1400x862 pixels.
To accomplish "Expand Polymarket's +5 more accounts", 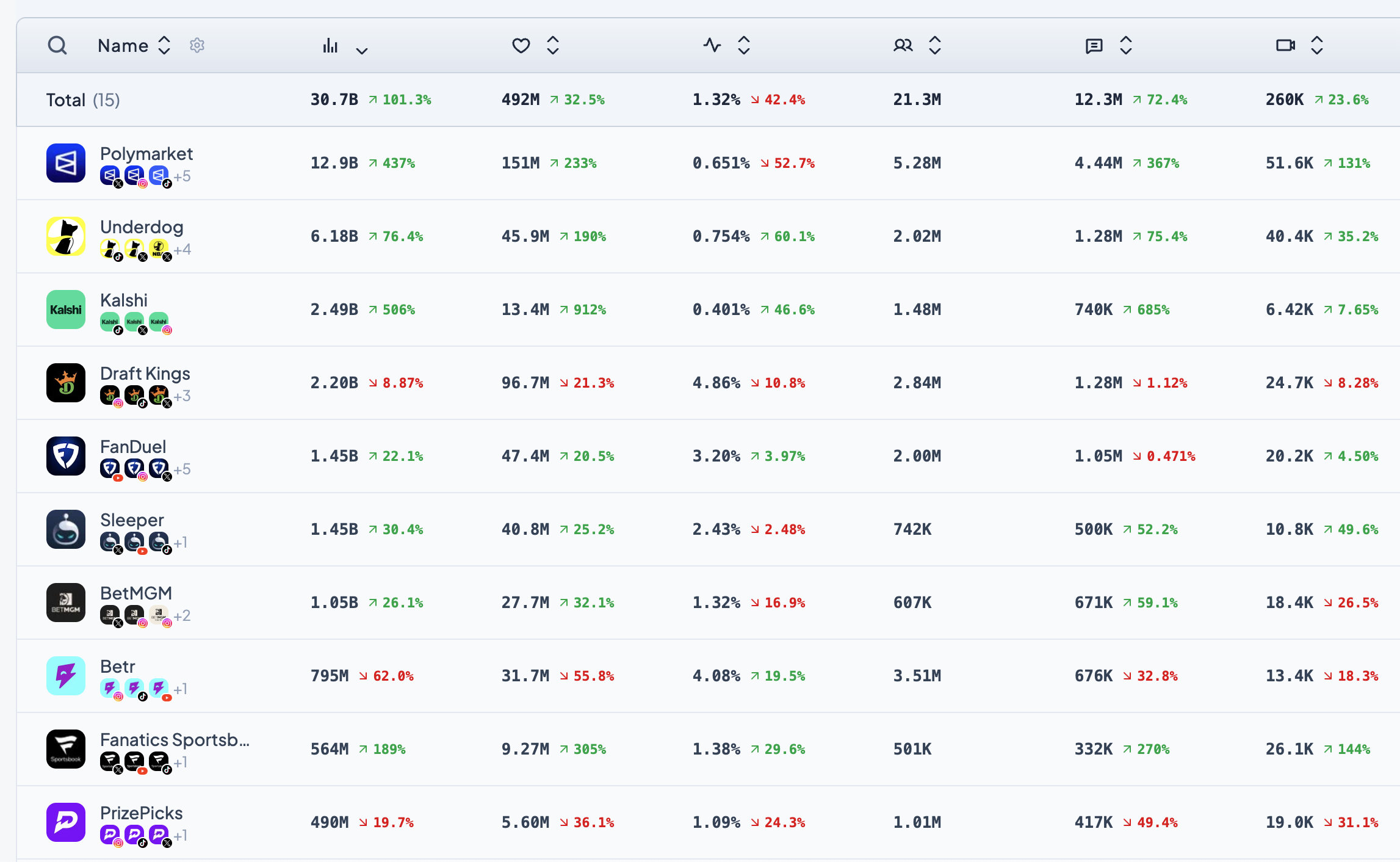I will click(x=182, y=176).
